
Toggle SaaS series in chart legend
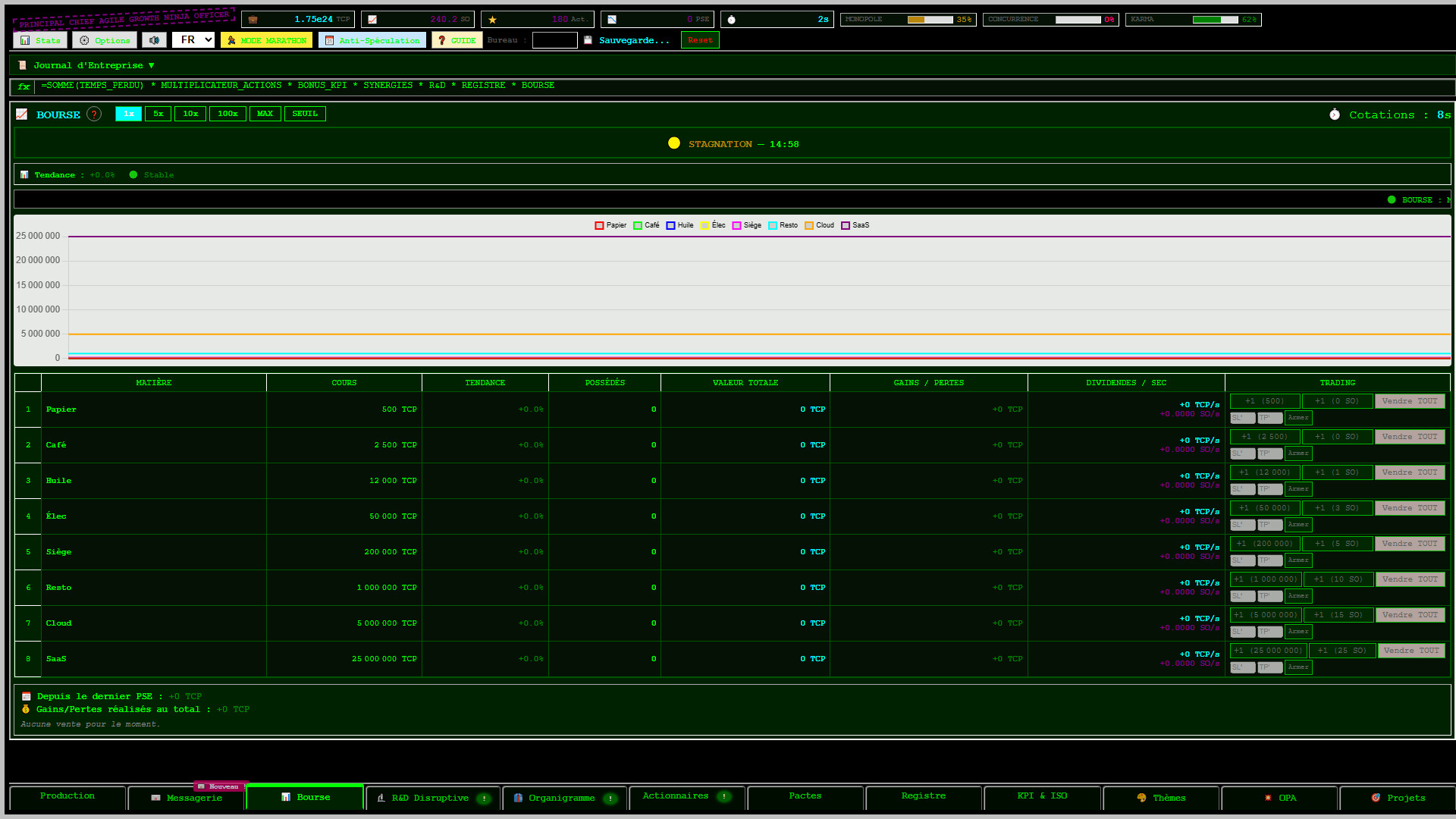[855, 225]
